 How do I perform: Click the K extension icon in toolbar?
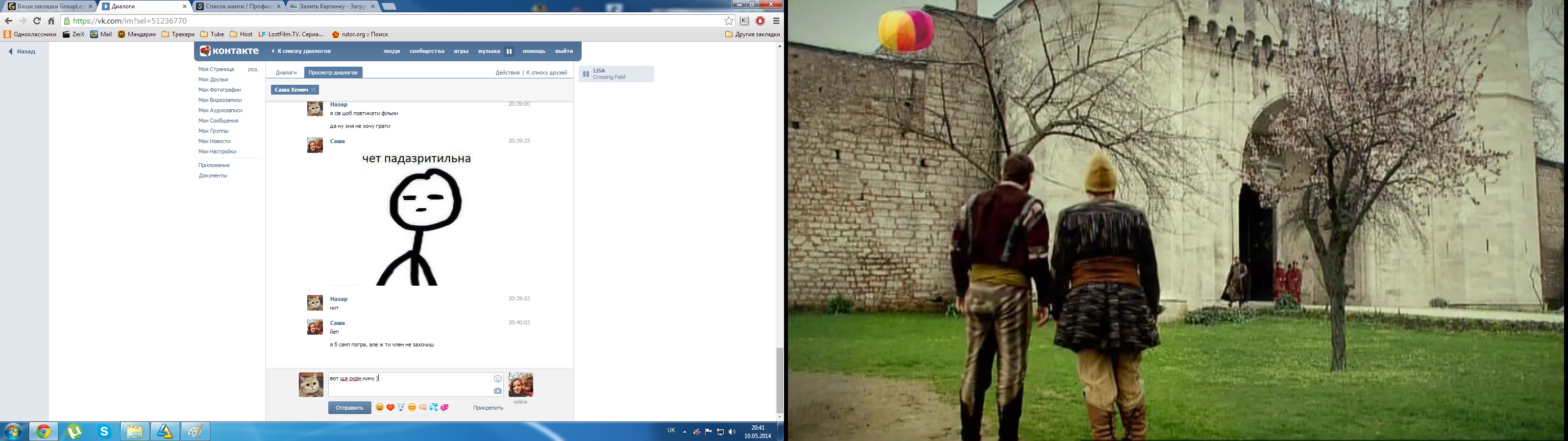coord(744,21)
